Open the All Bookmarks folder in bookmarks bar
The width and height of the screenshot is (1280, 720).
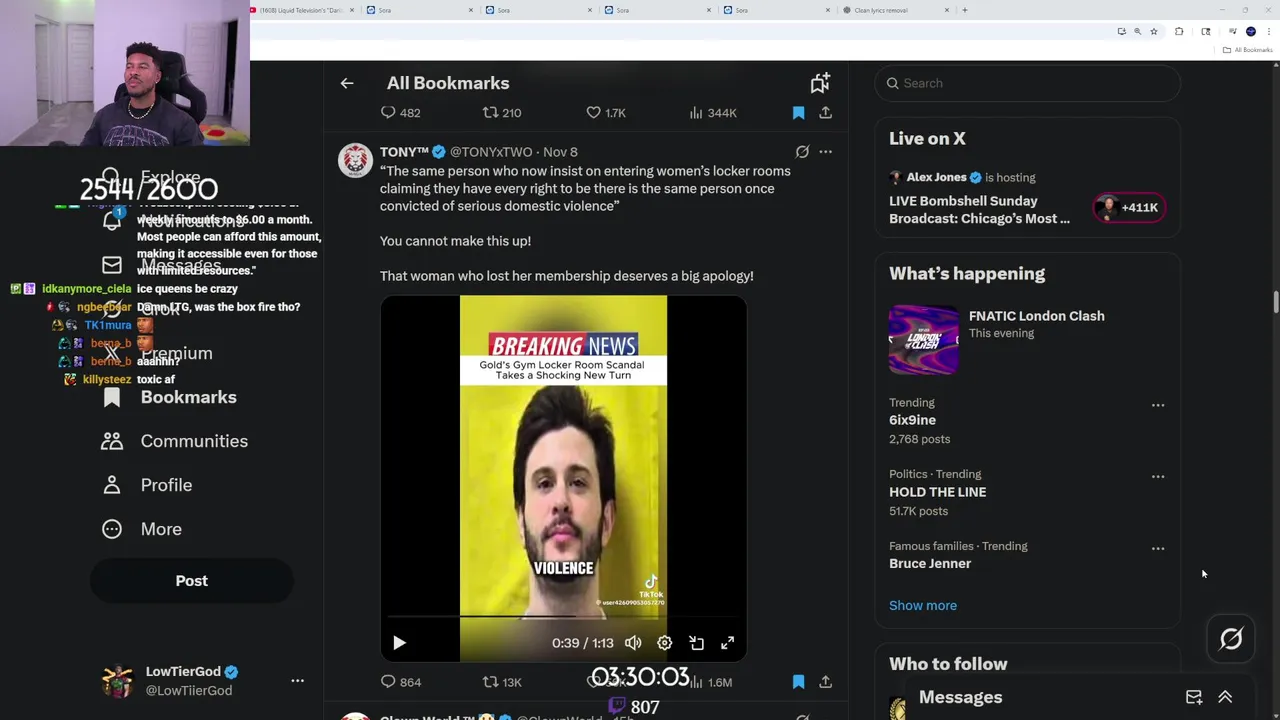(x=1247, y=50)
